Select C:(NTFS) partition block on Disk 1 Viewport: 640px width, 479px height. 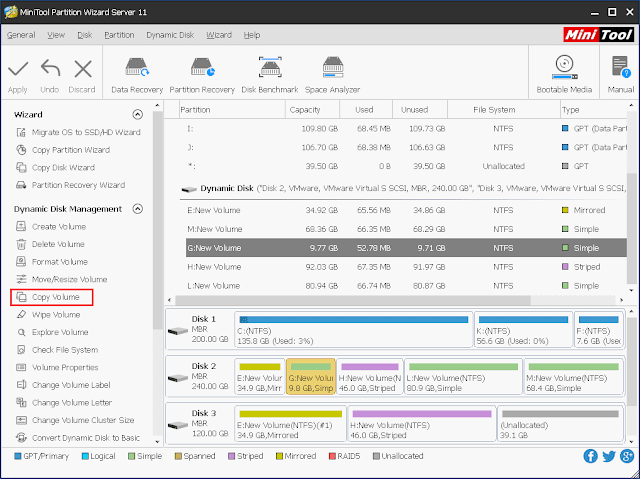(353, 330)
